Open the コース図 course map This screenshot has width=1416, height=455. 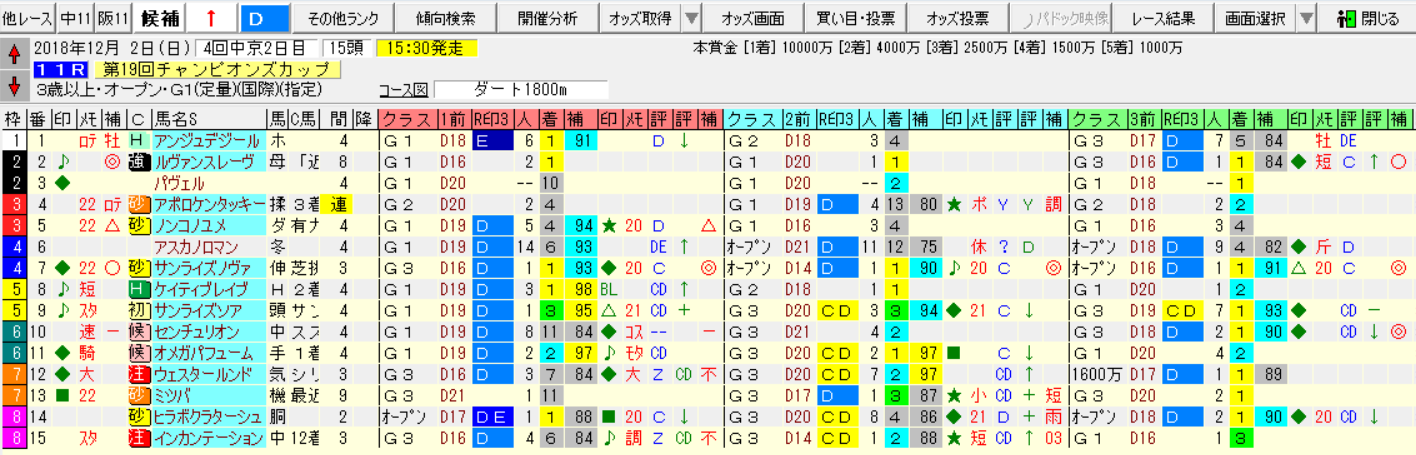pos(406,89)
